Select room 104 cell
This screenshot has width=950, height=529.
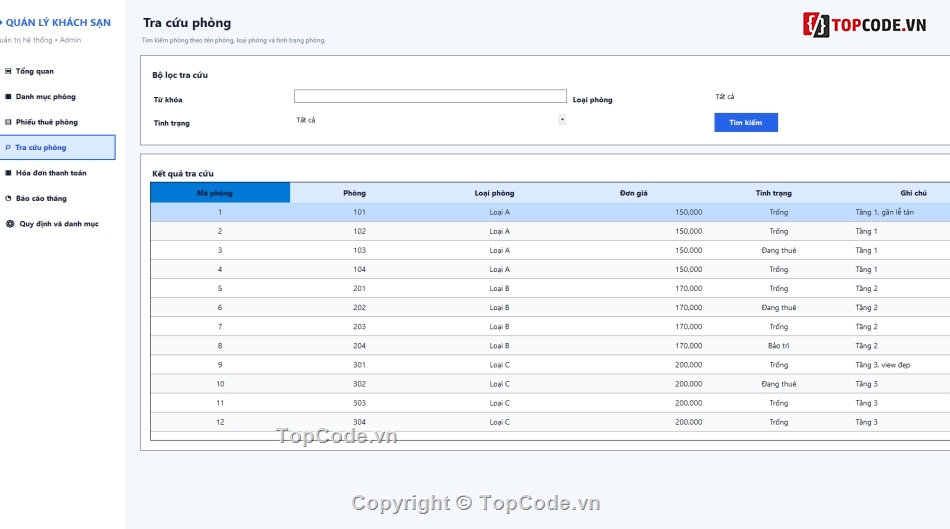point(359,269)
